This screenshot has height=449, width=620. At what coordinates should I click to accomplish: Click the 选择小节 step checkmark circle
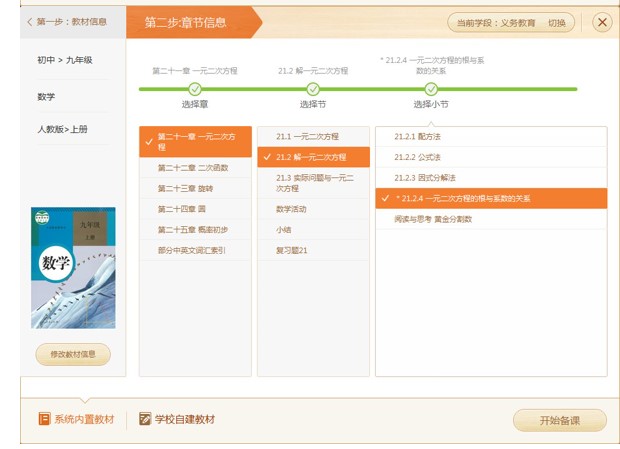tap(431, 89)
